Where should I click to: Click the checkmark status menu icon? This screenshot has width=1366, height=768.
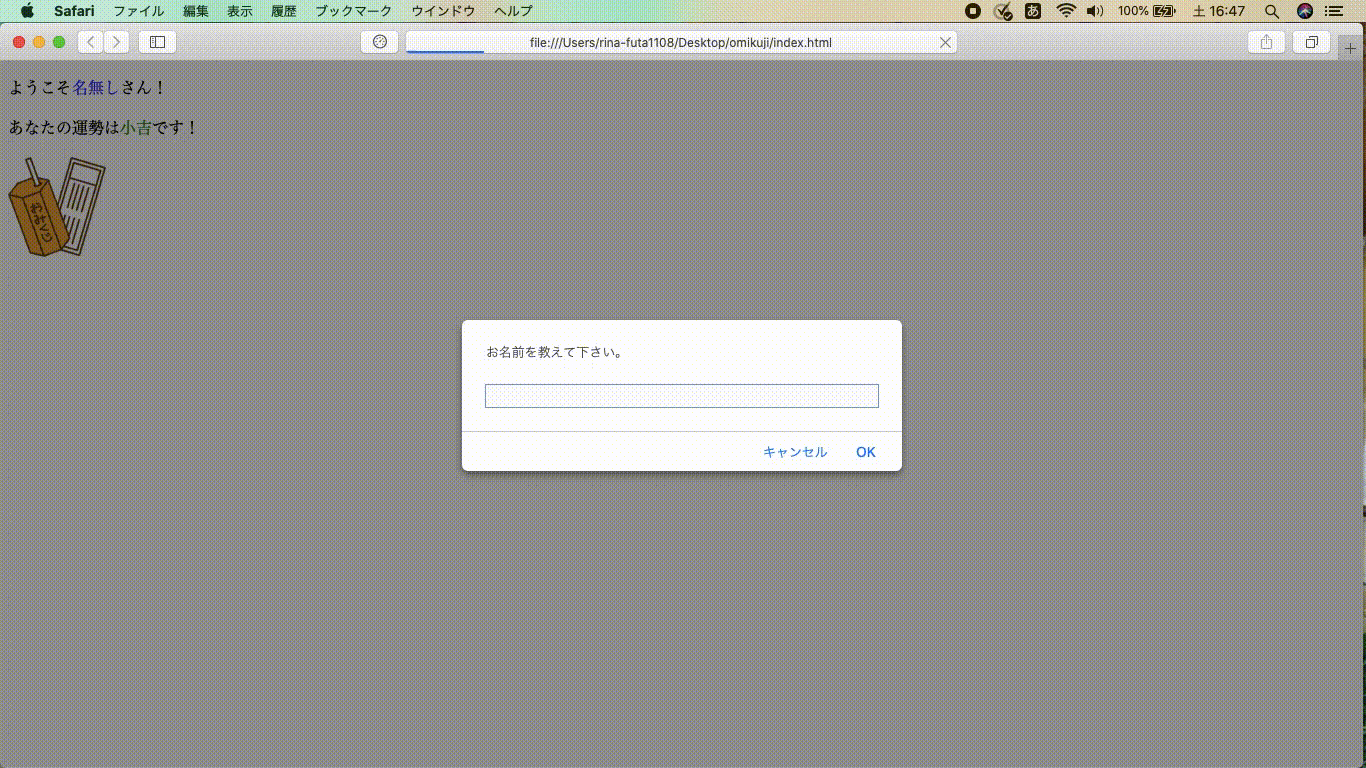1003,11
